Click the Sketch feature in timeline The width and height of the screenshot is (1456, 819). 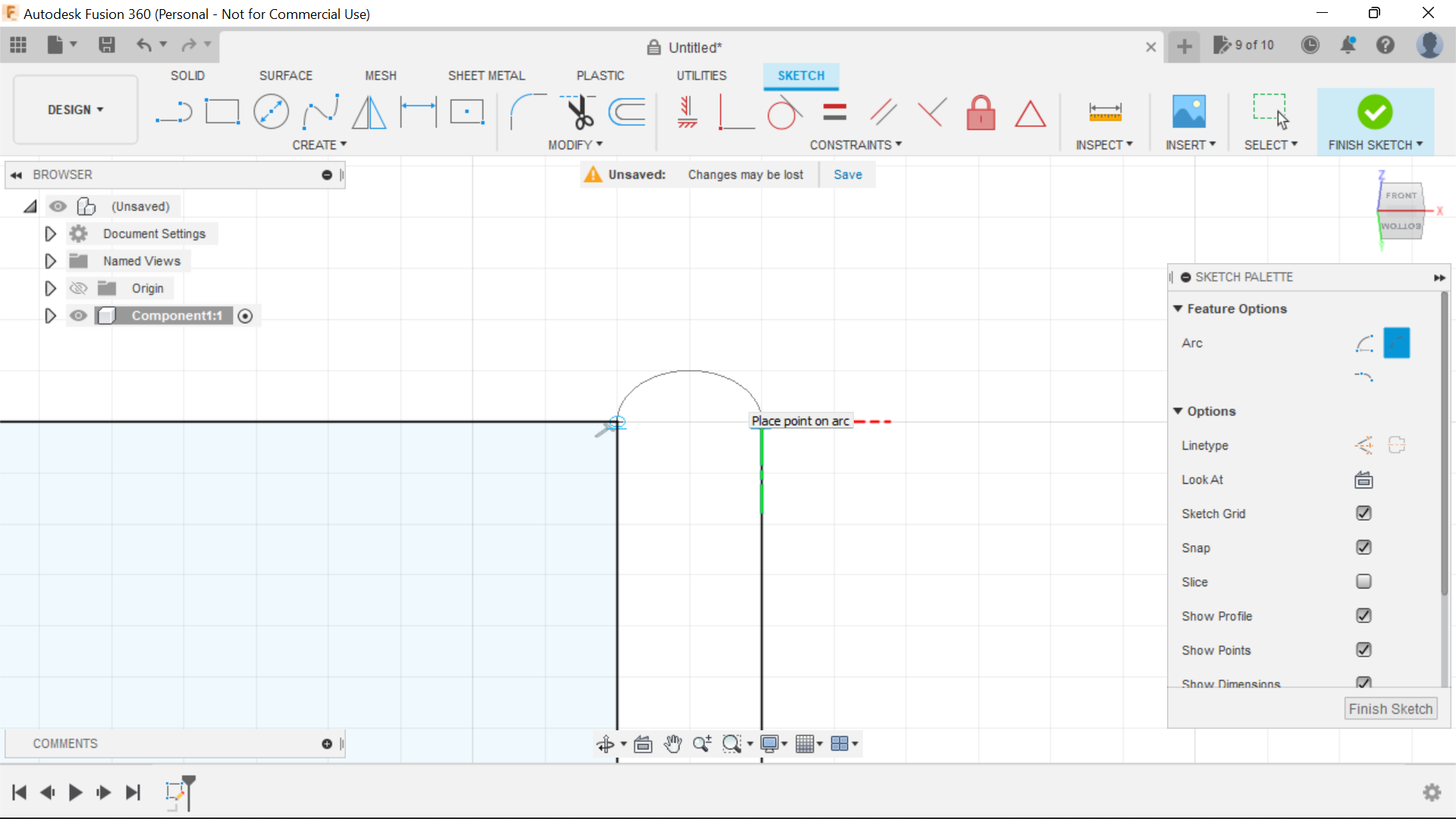(x=175, y=792)
